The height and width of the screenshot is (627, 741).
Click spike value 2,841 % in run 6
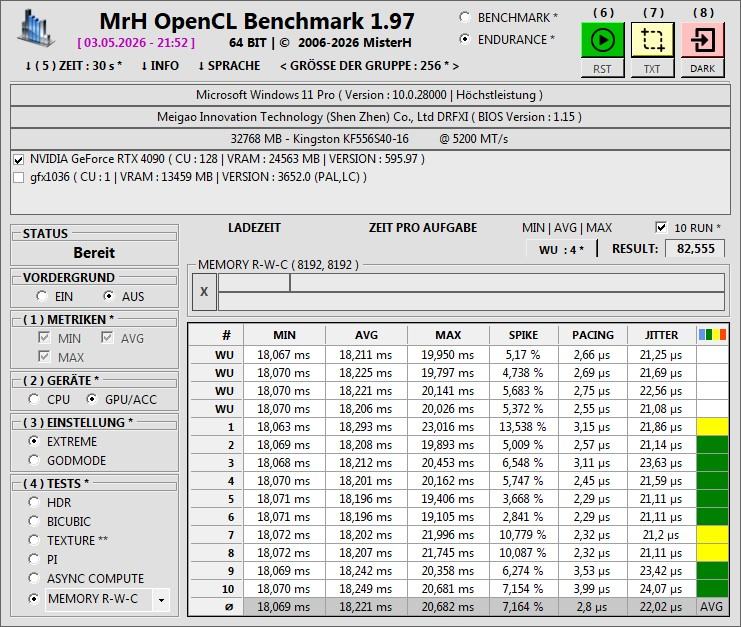point(524,517)
